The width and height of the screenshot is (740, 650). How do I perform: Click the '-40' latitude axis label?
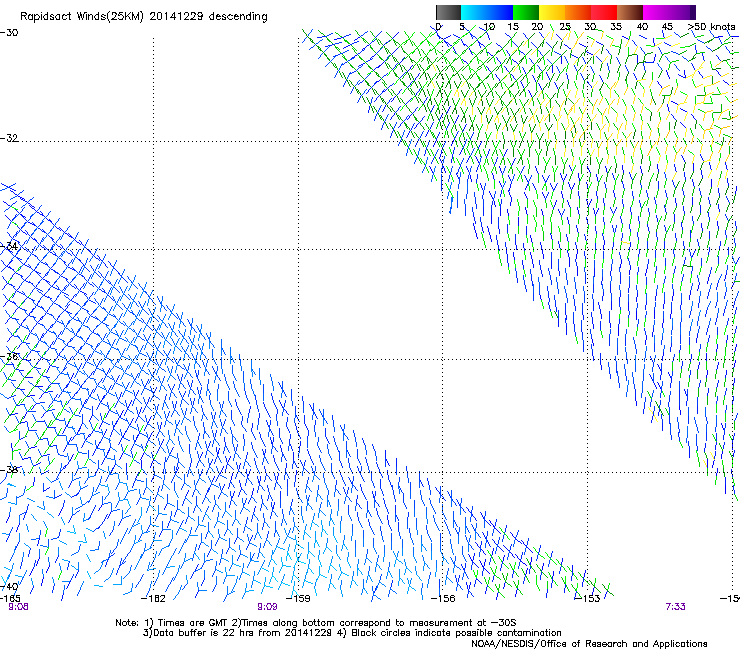(9, 586)
